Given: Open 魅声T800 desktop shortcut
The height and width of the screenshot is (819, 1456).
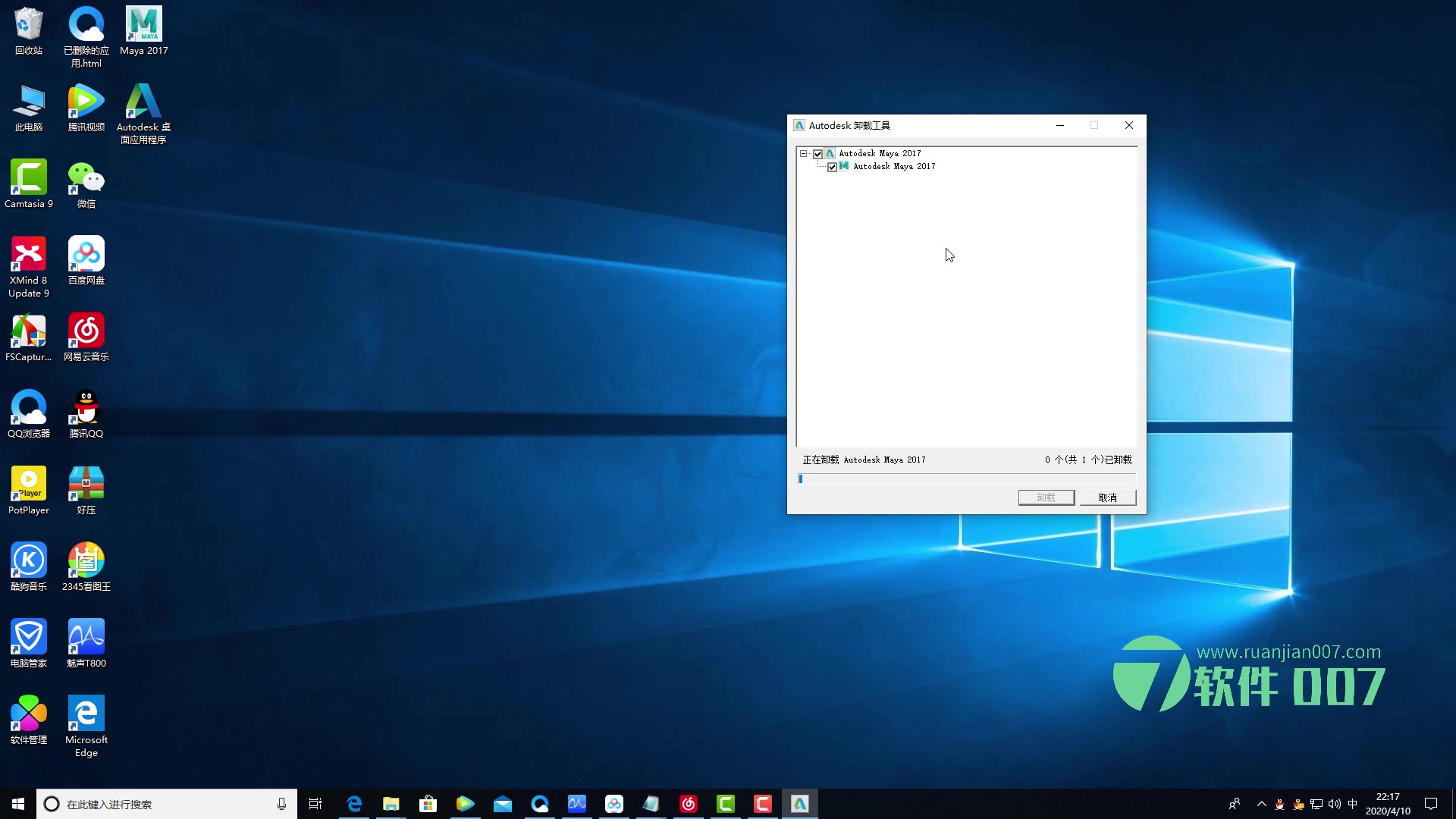Looking at the screenshot, I should pyautogui.click(x=86, y=644).
